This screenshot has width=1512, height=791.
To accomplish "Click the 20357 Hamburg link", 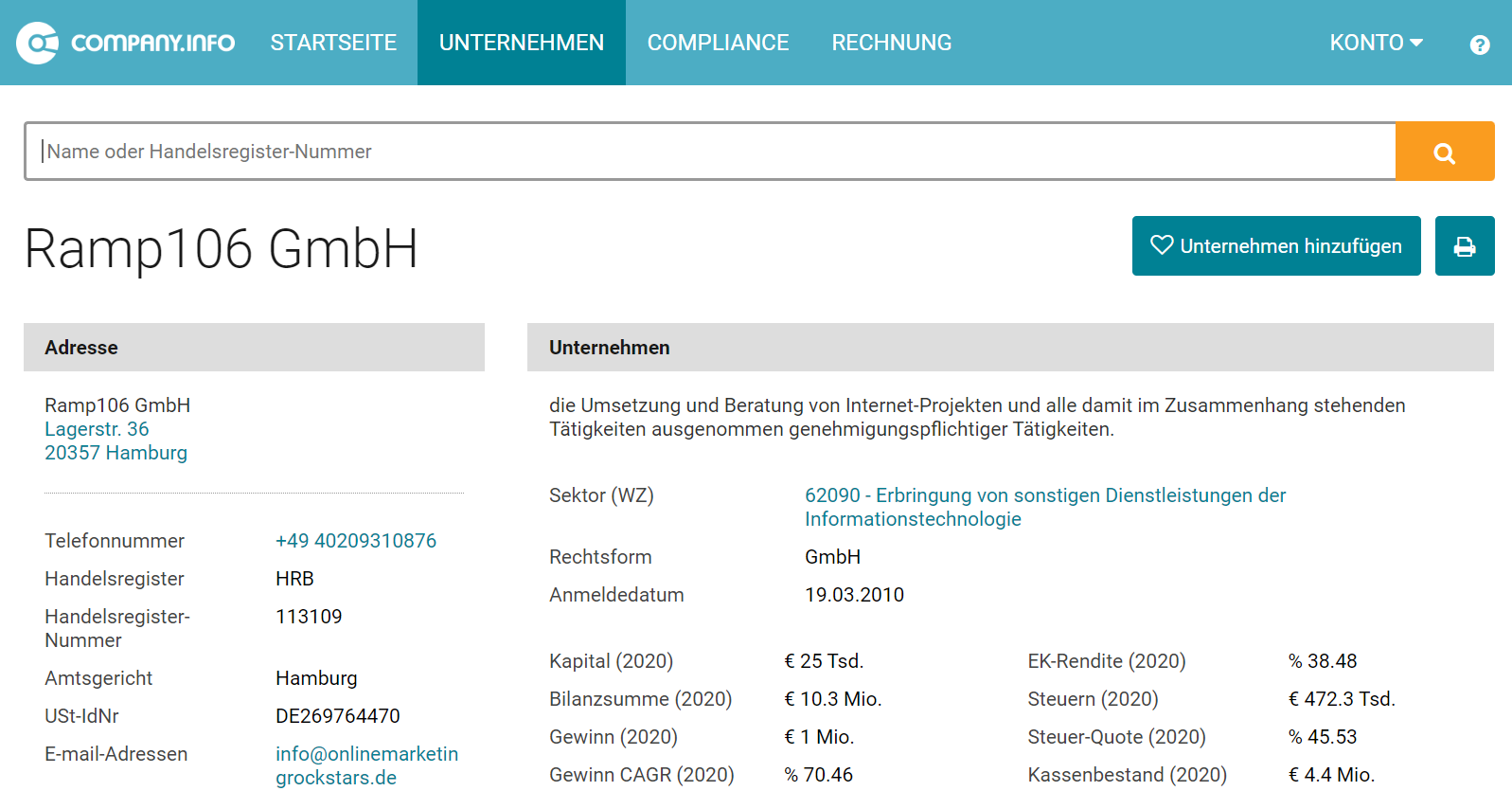I will (116, 453).
